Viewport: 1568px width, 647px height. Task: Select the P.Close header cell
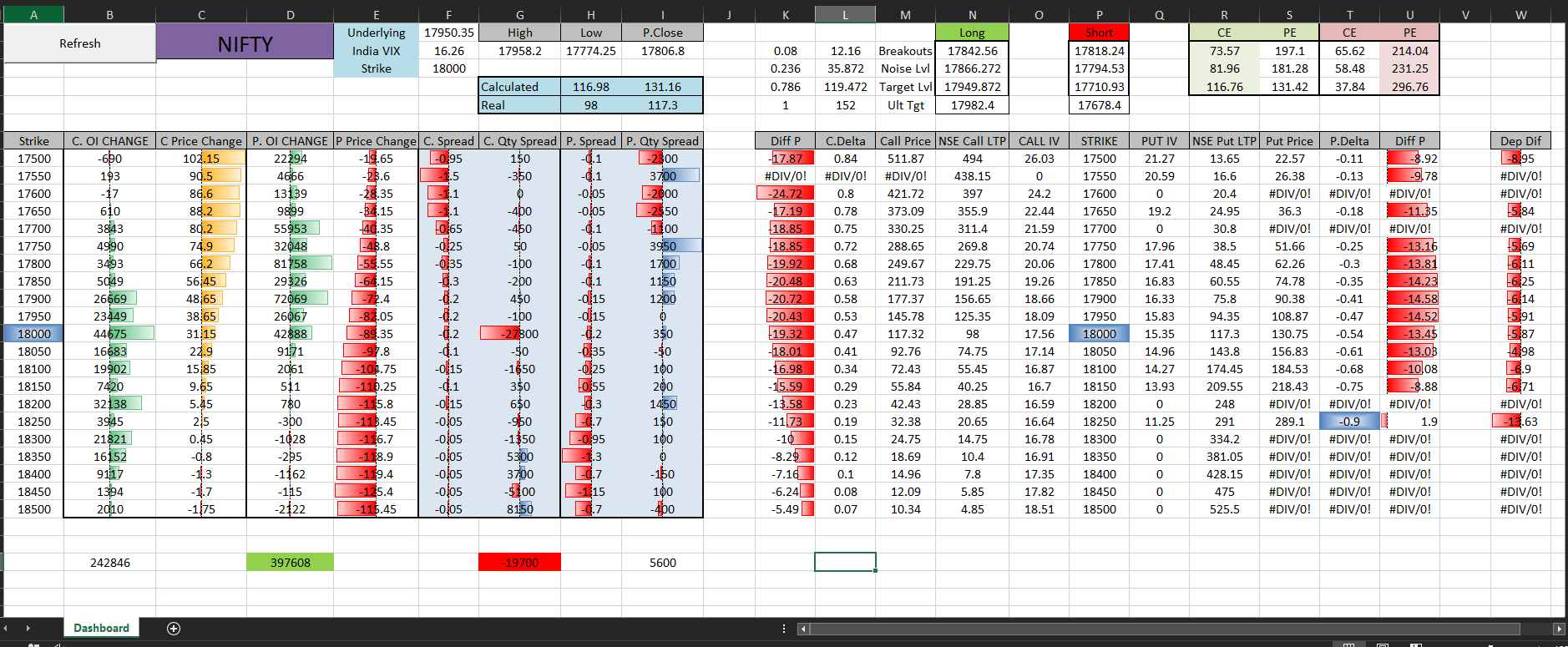click(x=662, y=33)
